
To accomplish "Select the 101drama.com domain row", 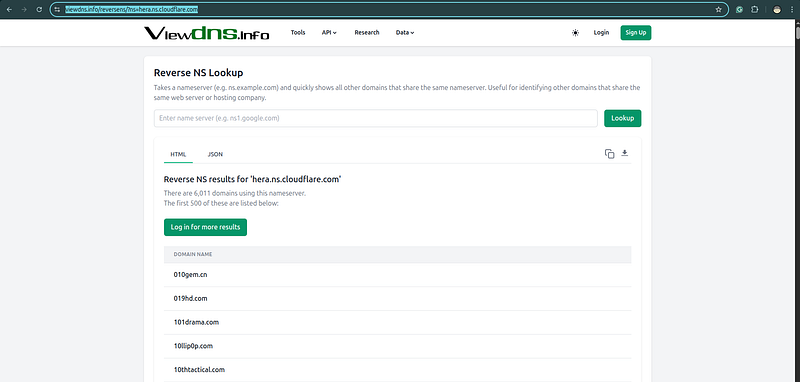I will pyautogui.click(x=397, y=322).
